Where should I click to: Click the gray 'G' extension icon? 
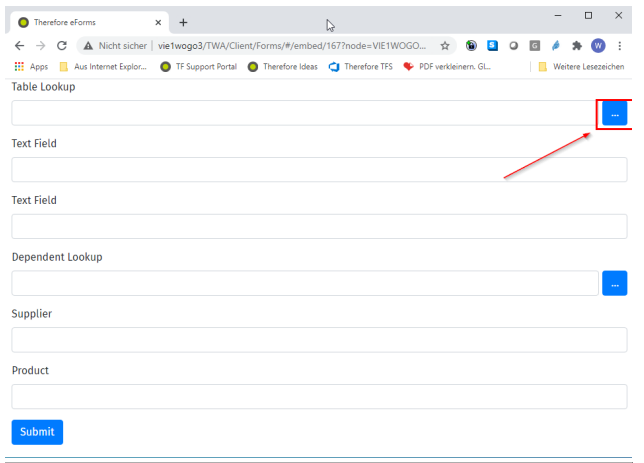pyautogui.click(x=534, y=46)
